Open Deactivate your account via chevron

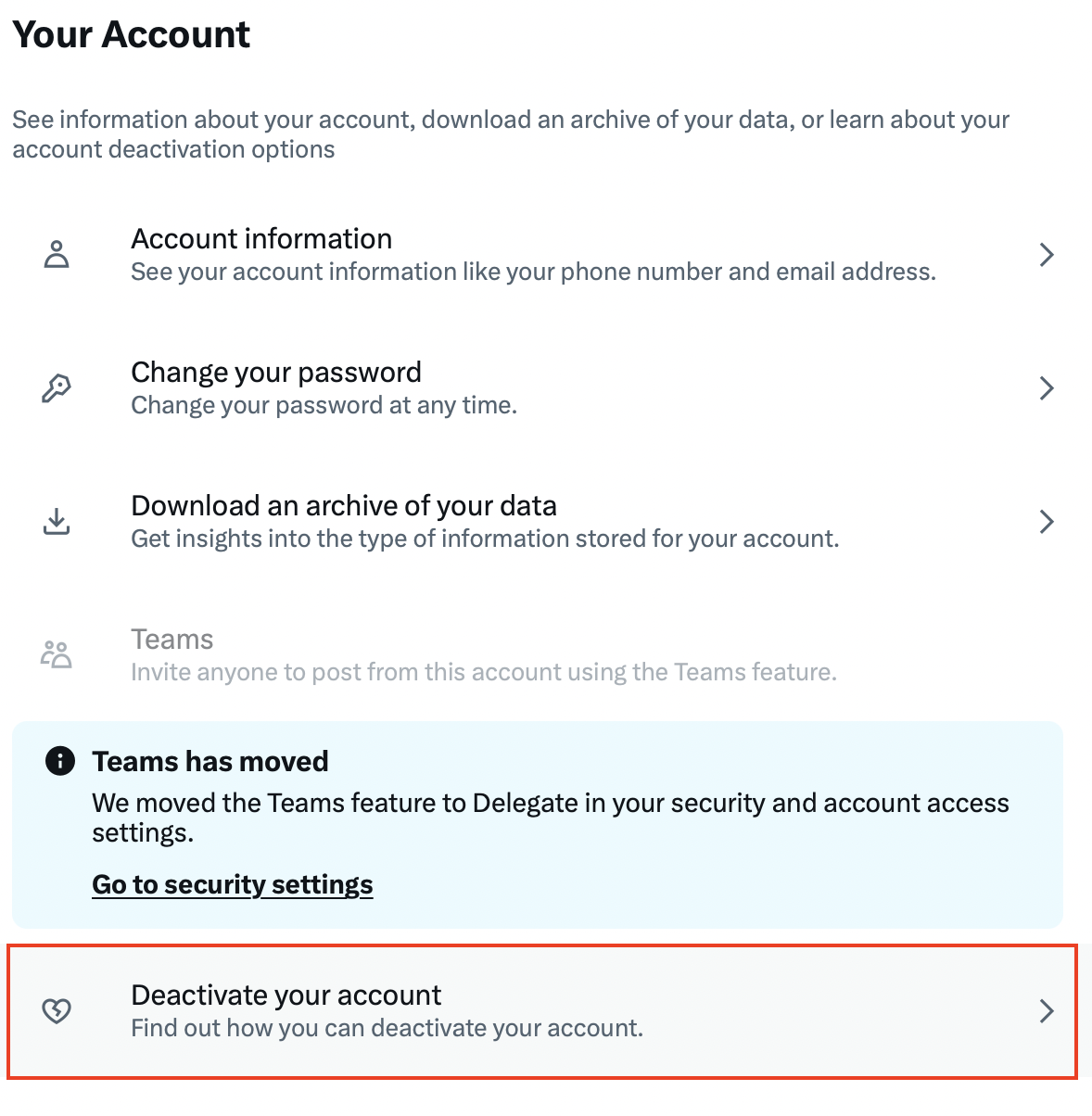coord(1047,1010)
